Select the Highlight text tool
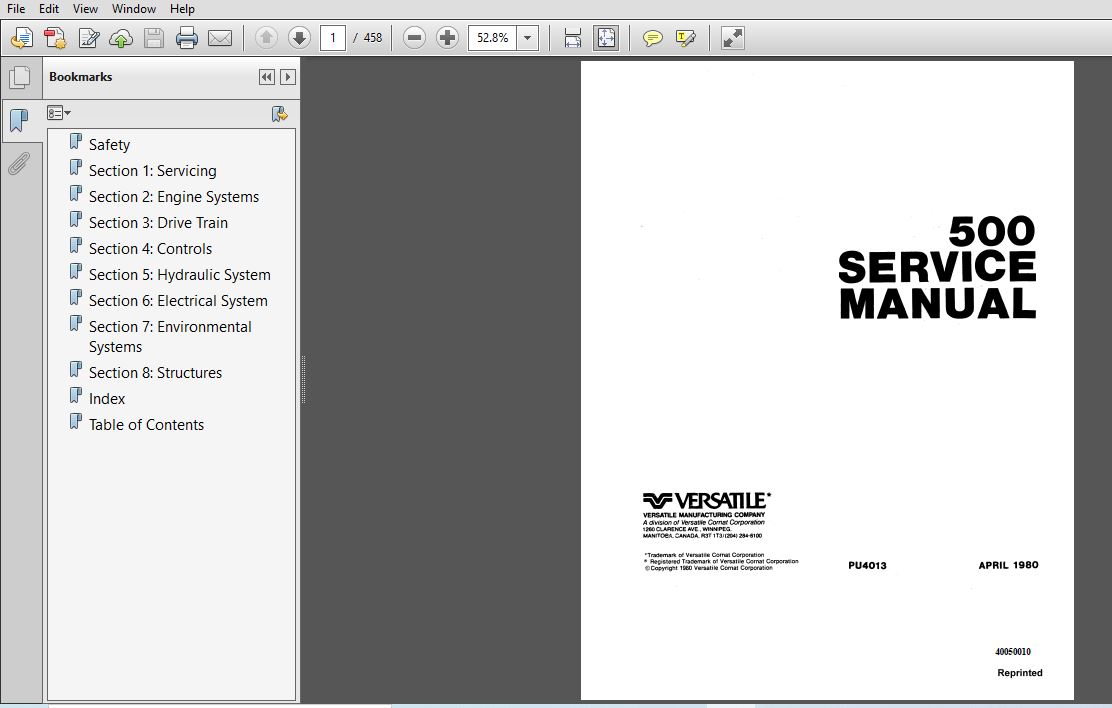This screenshot has width=1112, height=708. click(x=686, y=38)
